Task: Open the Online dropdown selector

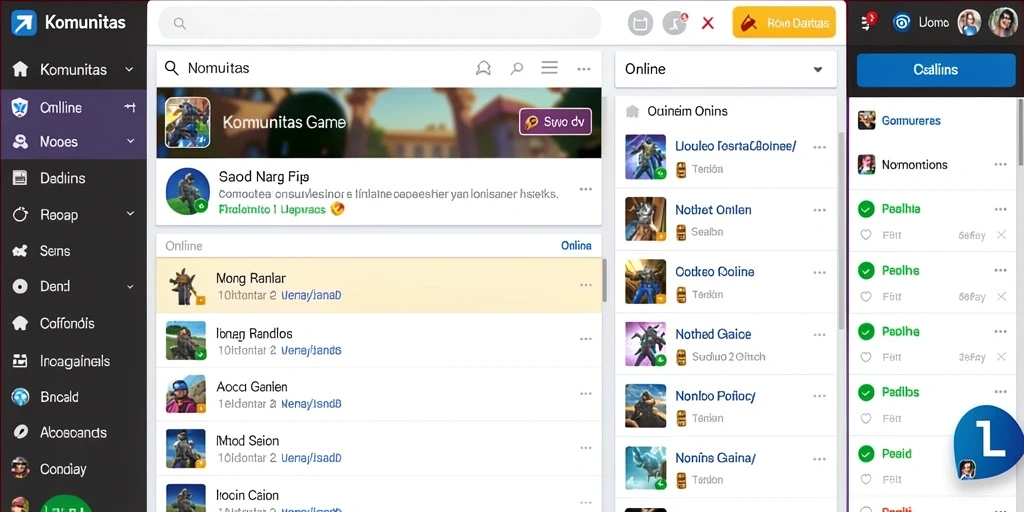Action: 726,69
